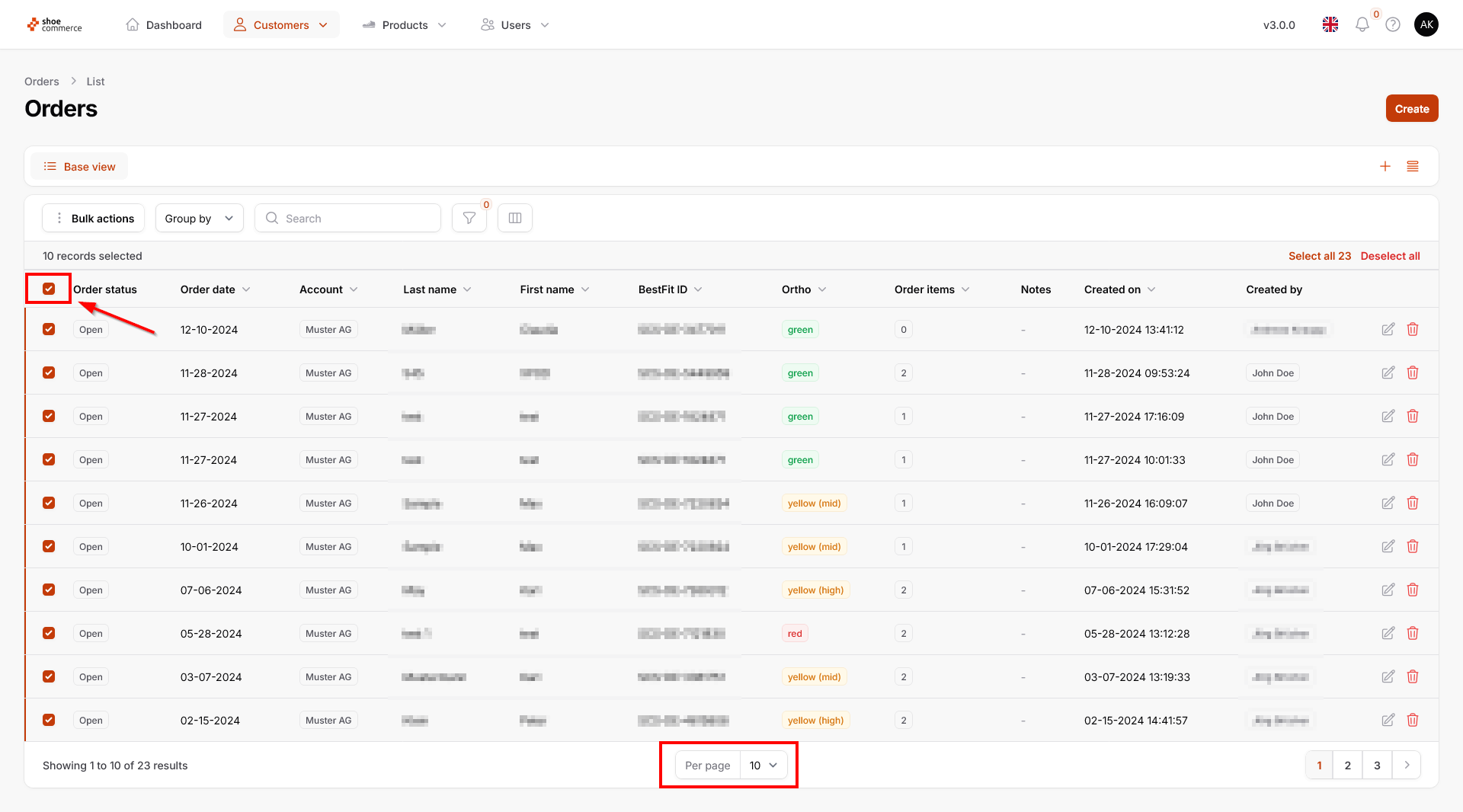This screenshot has width=1463, height=812.
Task: Expand the Group by dropdown
Action: (x=199, y=219)
